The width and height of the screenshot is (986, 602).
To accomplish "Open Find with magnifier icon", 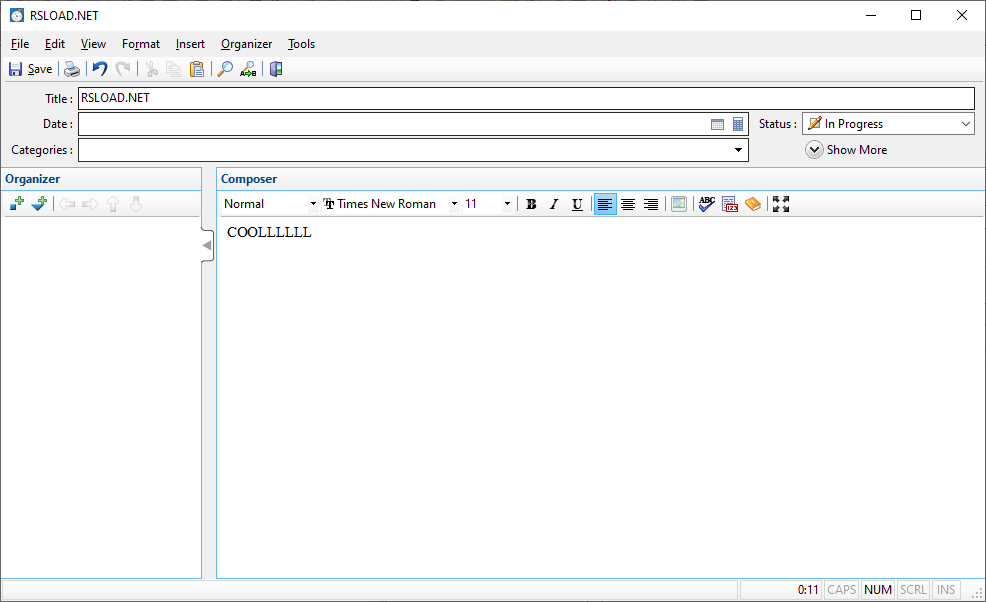I will (224, 69).
